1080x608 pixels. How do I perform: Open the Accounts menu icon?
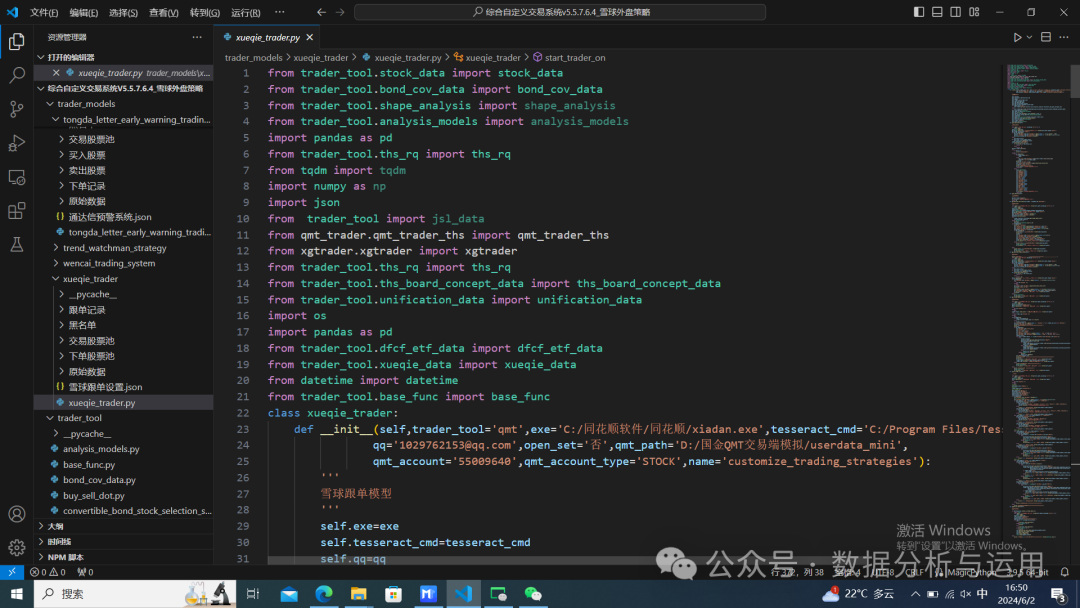point(17,514)
